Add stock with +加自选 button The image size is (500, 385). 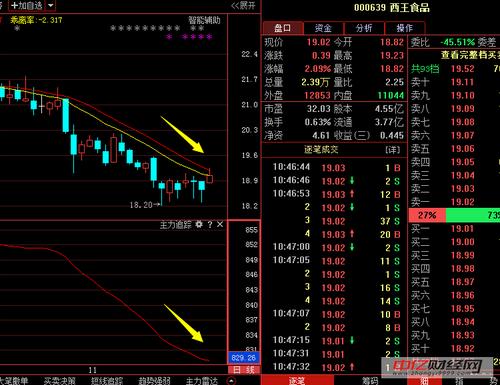tap(27, 5)
